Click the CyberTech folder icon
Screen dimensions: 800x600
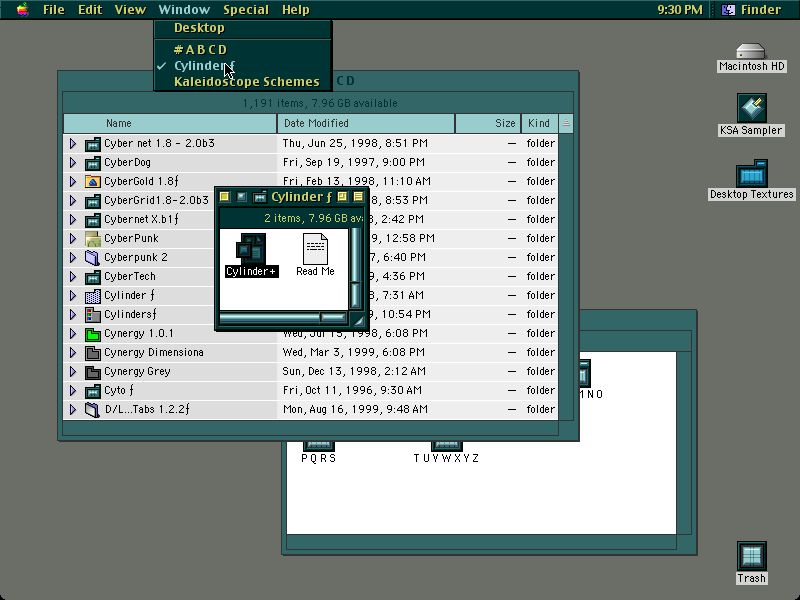click(x=92, y=277)
